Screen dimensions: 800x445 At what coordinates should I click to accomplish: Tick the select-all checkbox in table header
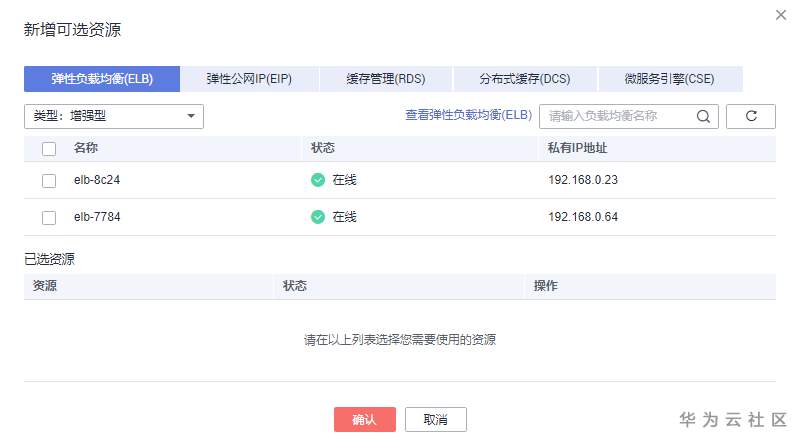click(49, 149)
